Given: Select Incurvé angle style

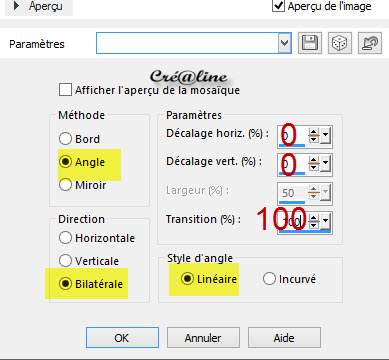Looking at the screenshot, I should [x=269, y=279].
